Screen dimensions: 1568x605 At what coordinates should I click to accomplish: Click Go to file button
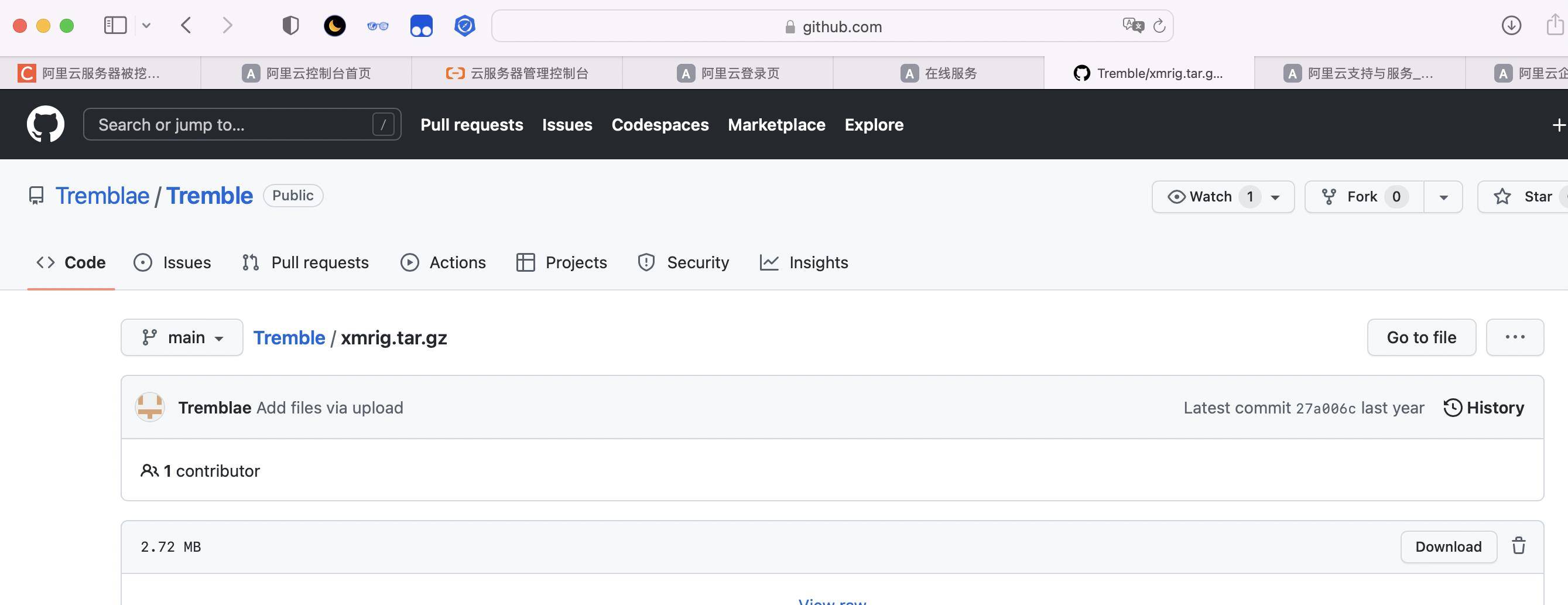[1421, 337]
